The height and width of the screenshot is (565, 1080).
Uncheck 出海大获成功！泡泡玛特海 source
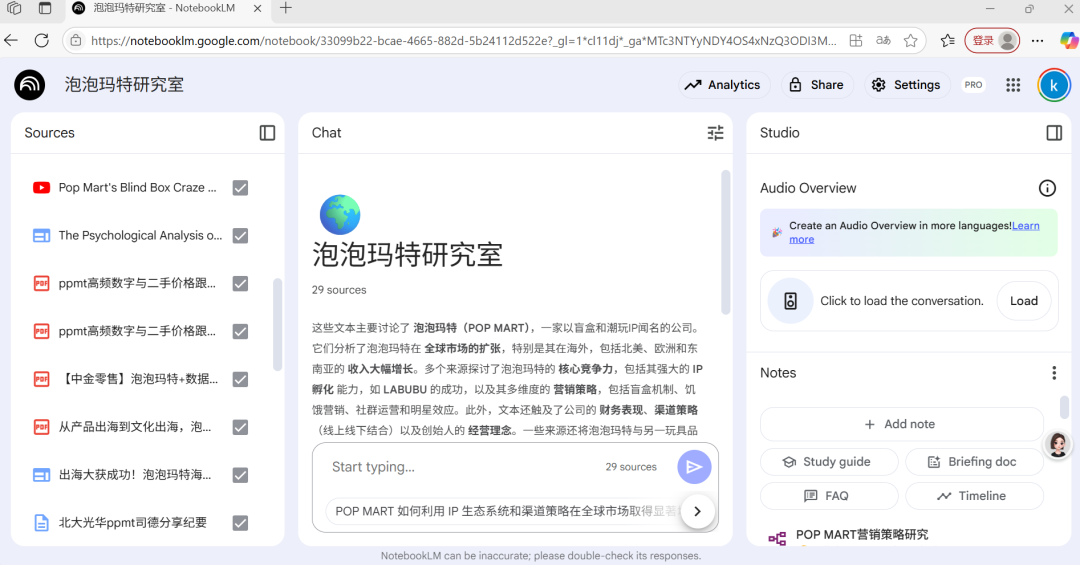click(240, 475)
